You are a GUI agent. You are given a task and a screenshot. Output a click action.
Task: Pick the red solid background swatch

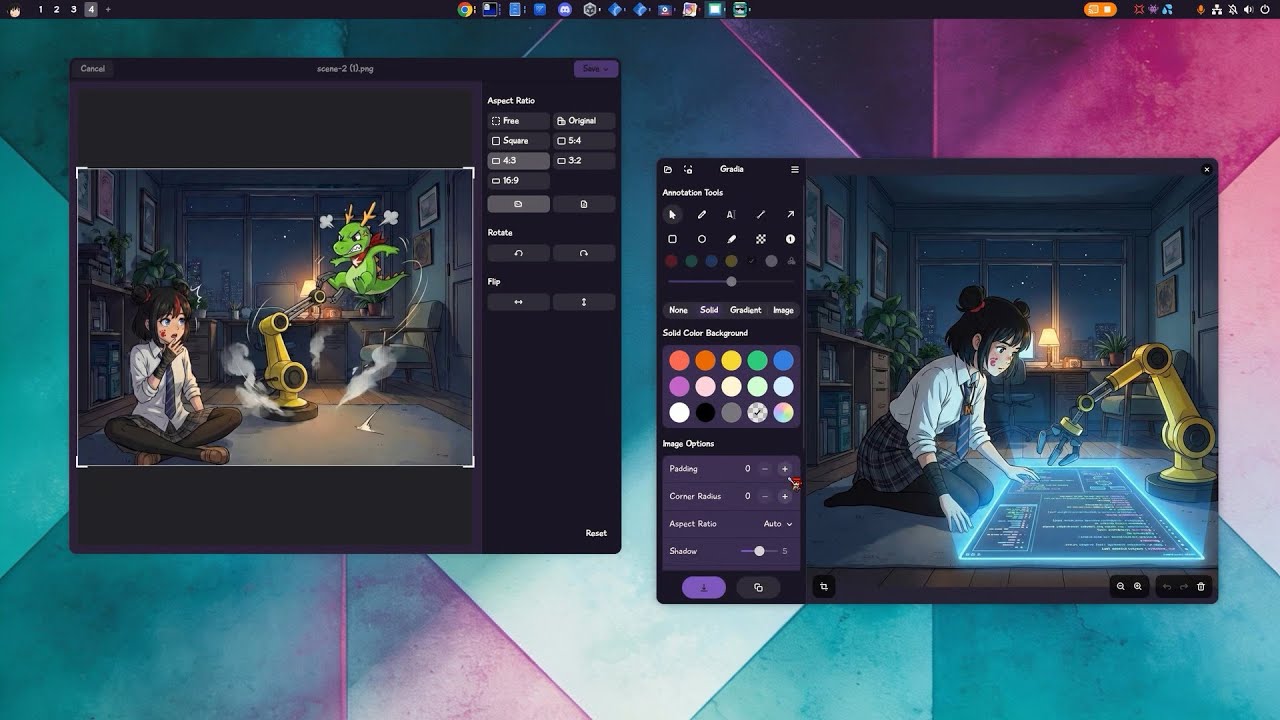coord(679,360)
